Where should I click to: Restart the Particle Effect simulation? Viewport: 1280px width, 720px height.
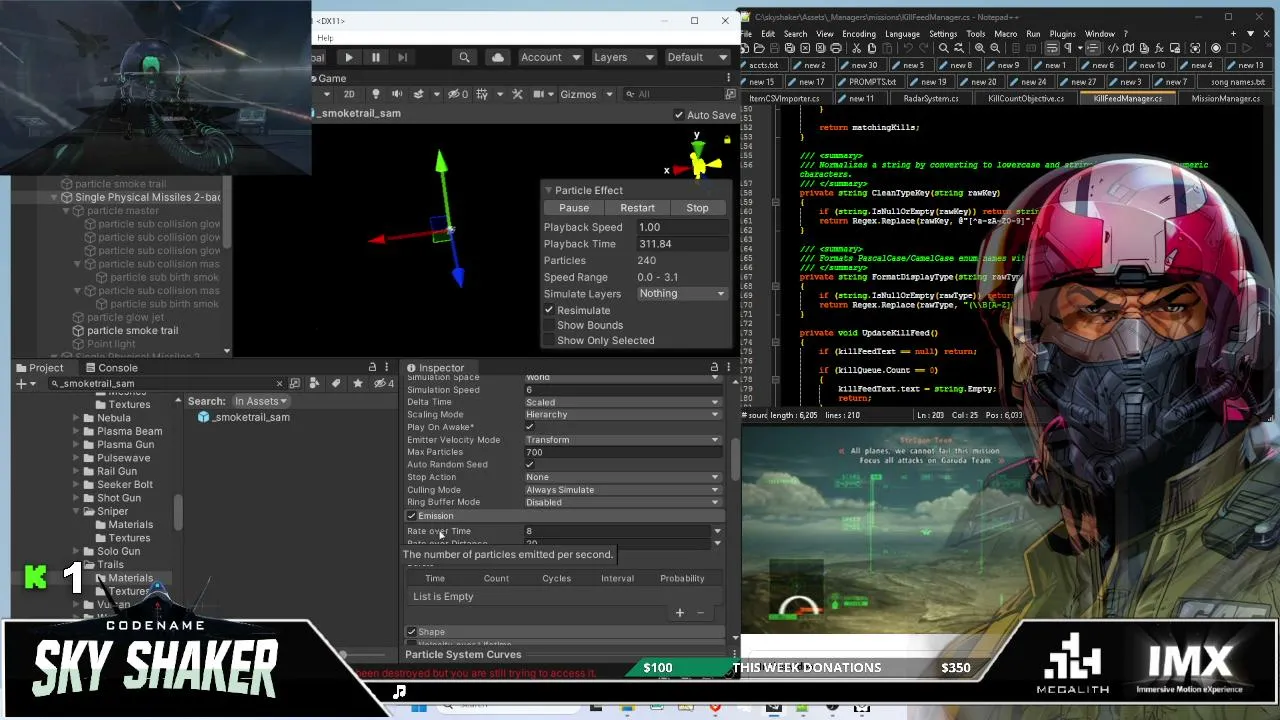pos(637,208)
